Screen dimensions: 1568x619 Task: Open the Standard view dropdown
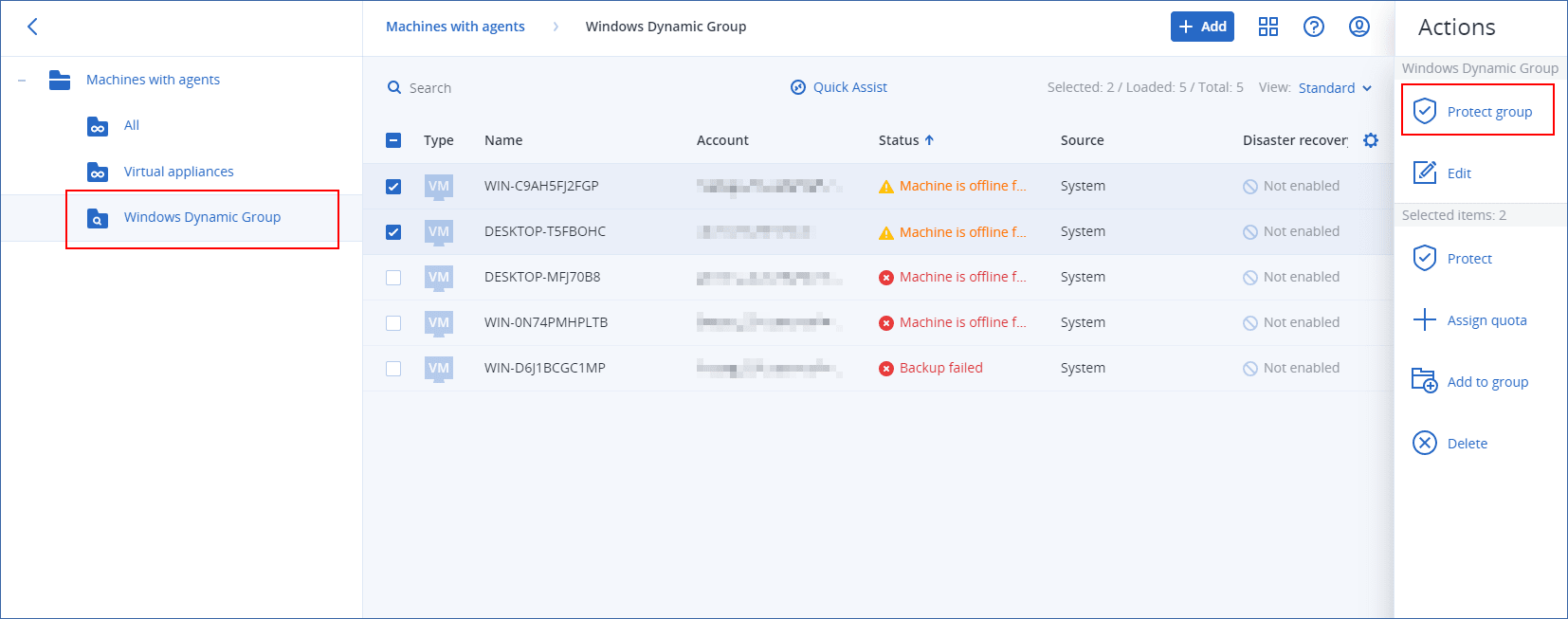[x=1335, y=88]
